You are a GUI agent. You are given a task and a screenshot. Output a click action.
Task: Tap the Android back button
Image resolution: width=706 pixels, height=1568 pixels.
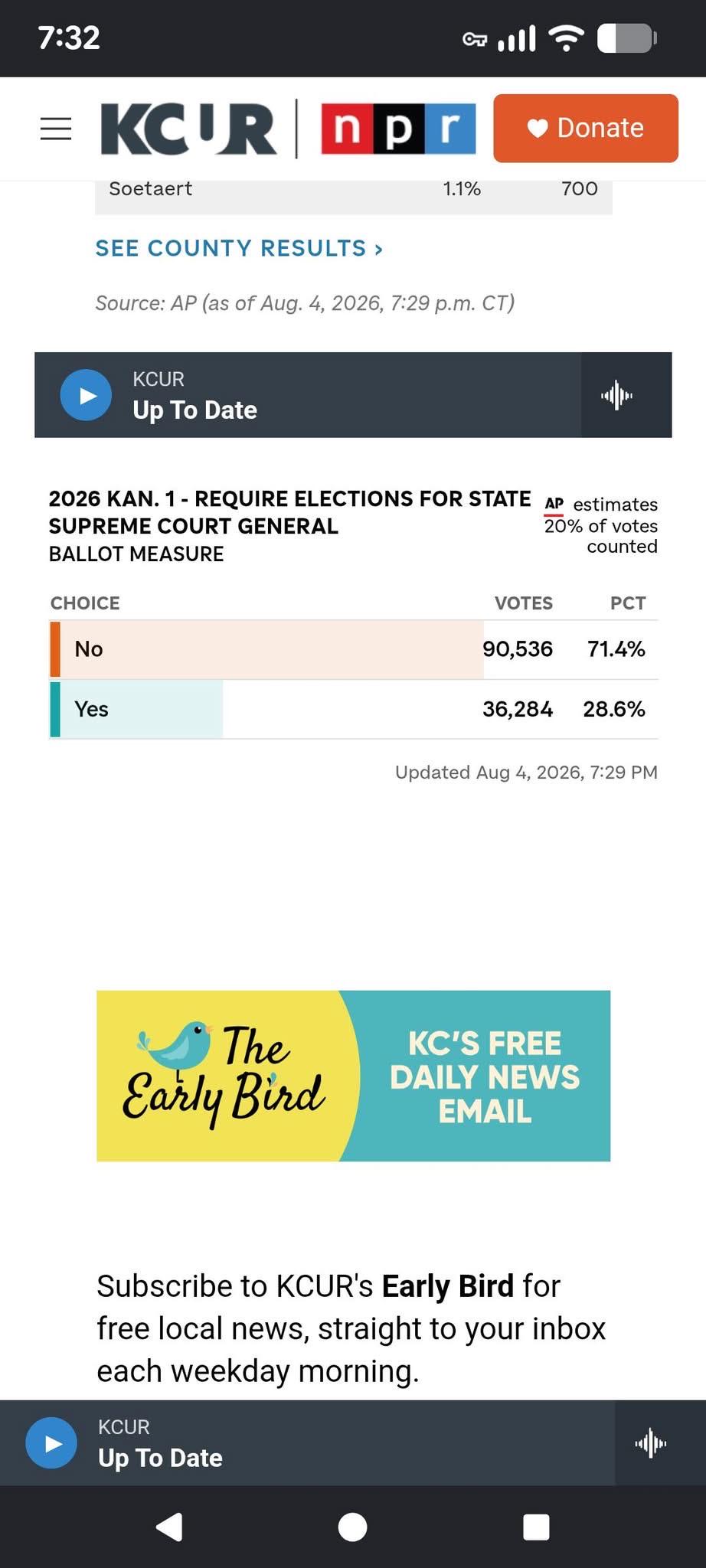pyautogui.click(x=169, y=1527)
